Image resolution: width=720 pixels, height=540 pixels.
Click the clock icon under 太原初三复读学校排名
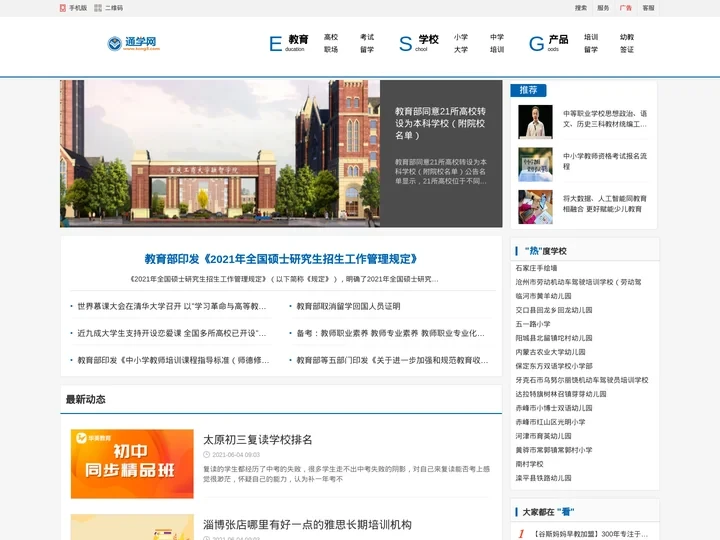click(x=207, y=455)
